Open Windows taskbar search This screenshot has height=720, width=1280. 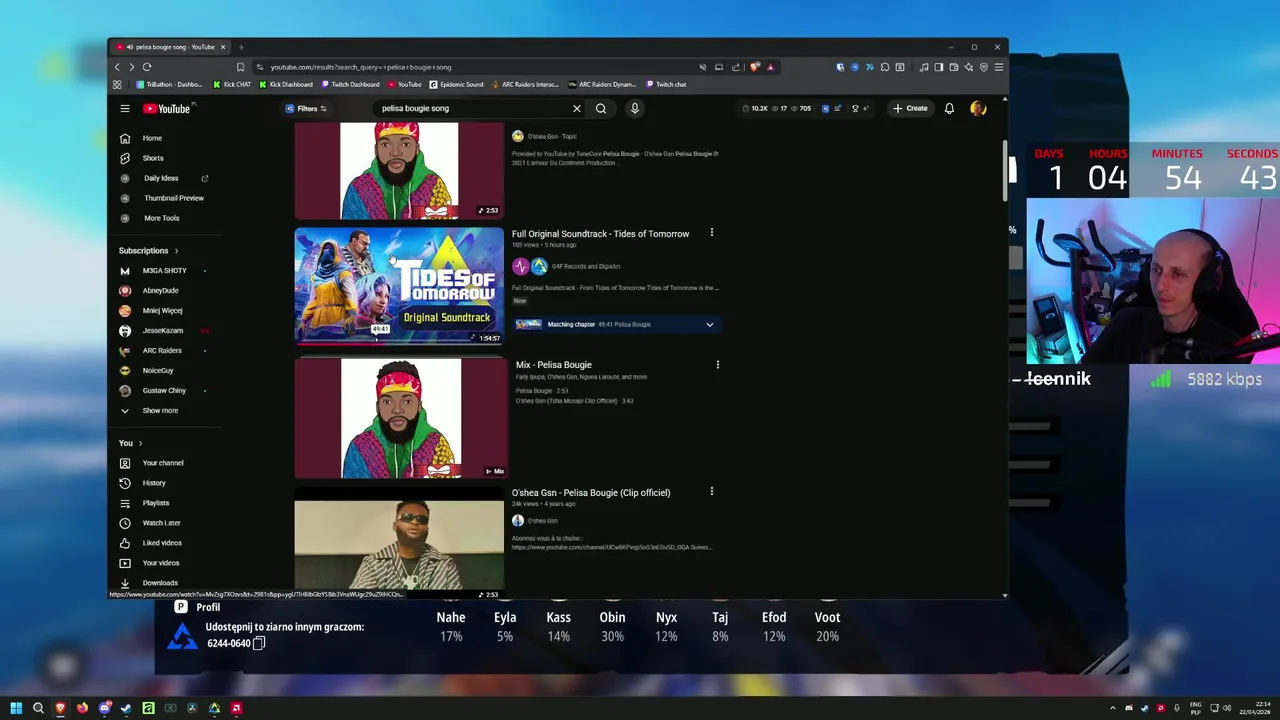point(38,708)
